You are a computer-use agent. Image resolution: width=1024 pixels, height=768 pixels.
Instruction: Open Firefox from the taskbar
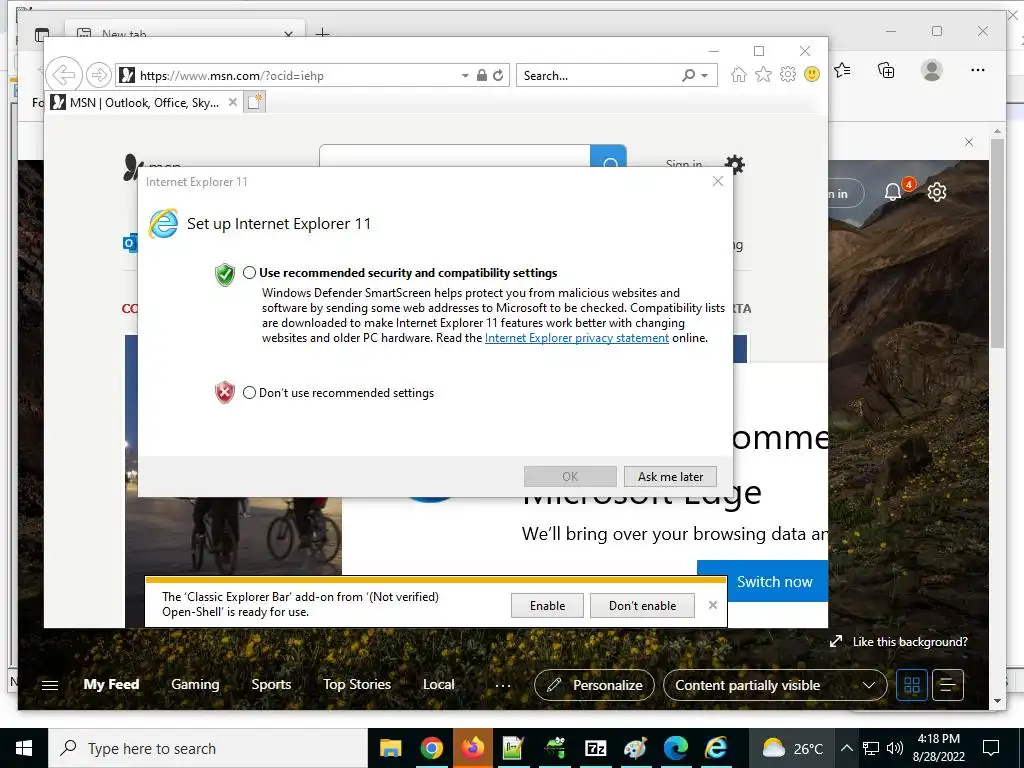472,748
